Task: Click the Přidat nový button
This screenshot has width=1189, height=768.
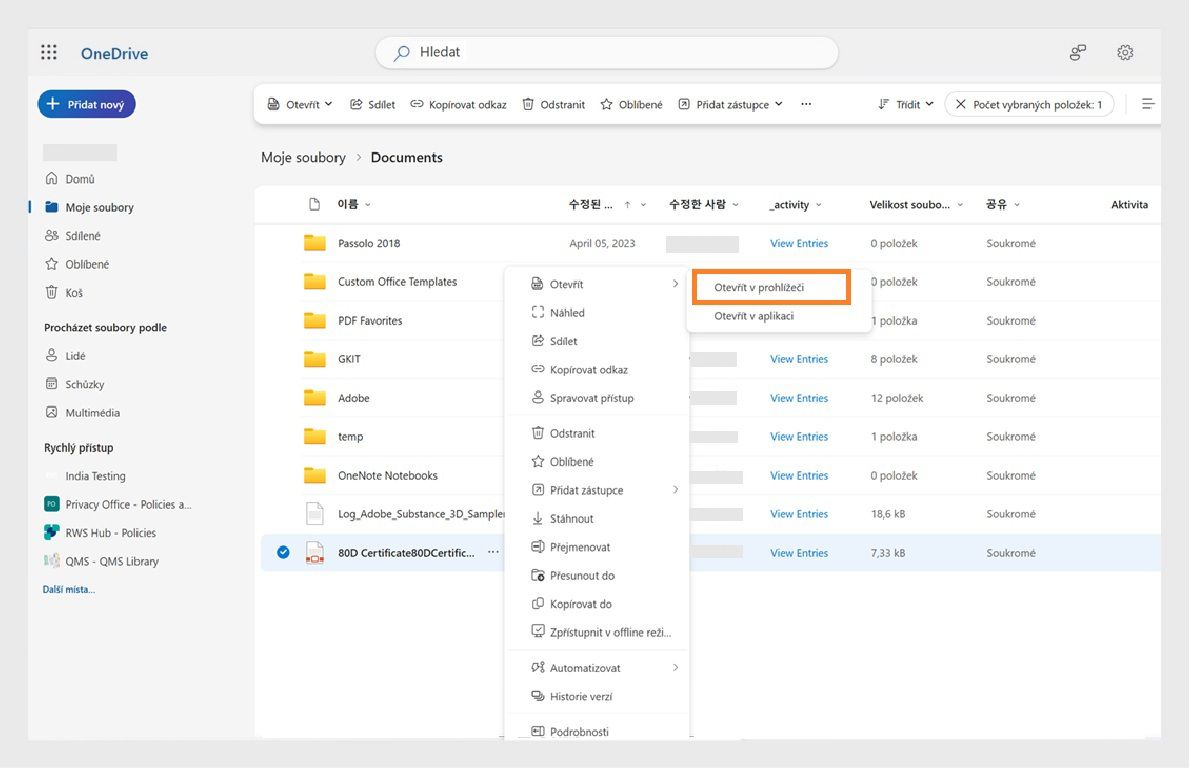Action: [x=87, y=103]
